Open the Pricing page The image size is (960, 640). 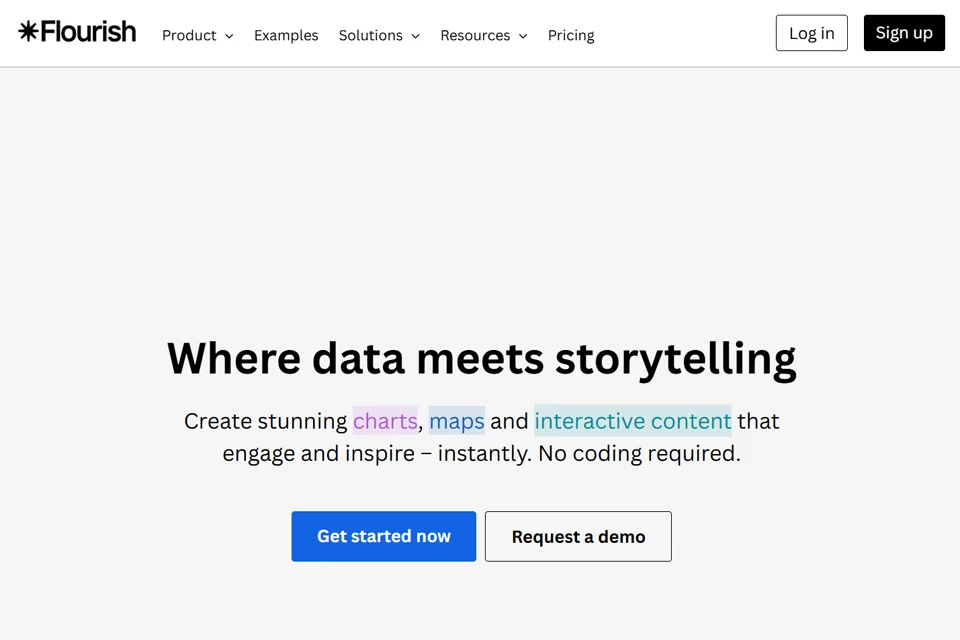(571, 36)
